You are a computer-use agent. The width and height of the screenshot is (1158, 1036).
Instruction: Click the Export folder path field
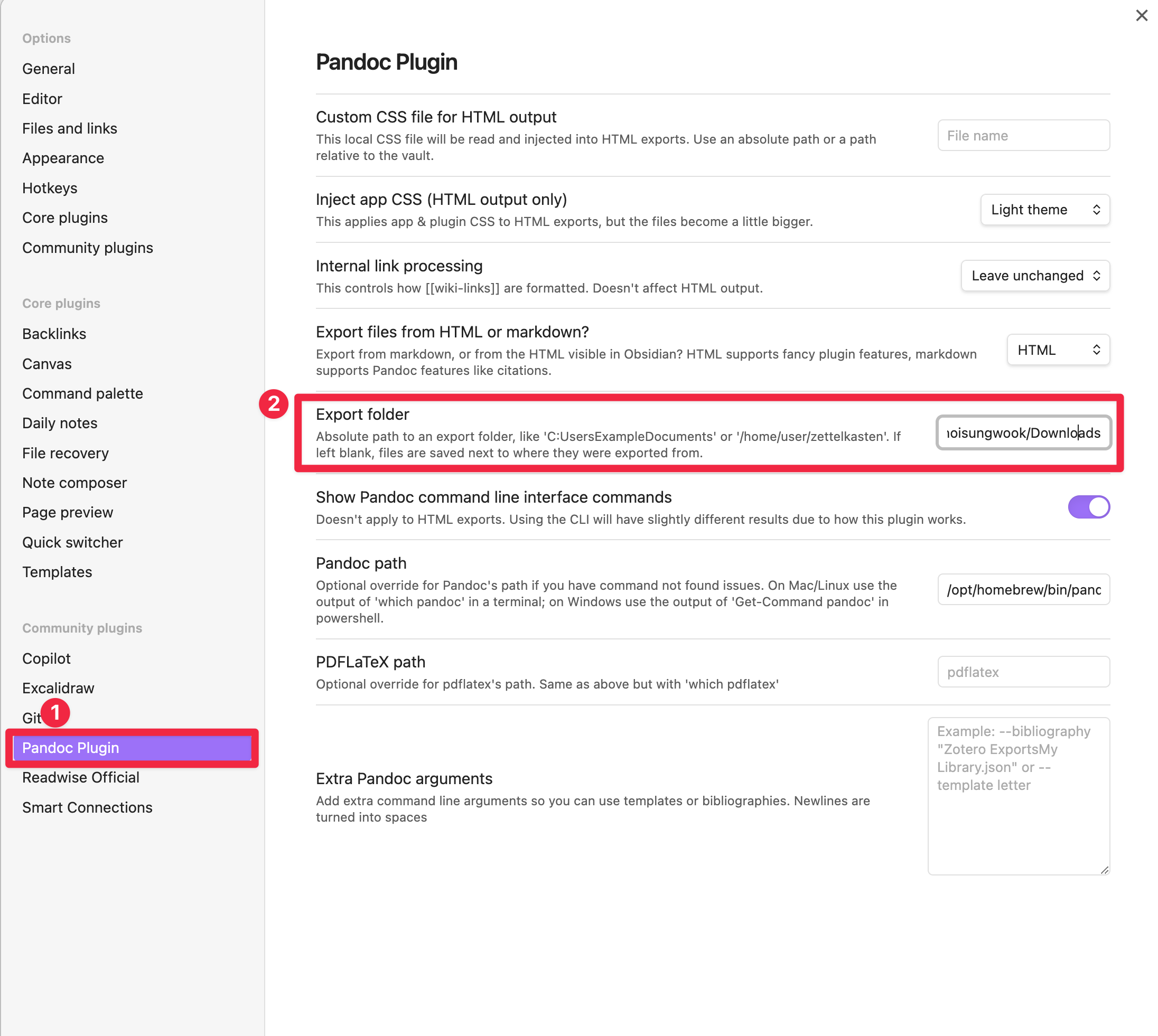tap(1023, 432)
